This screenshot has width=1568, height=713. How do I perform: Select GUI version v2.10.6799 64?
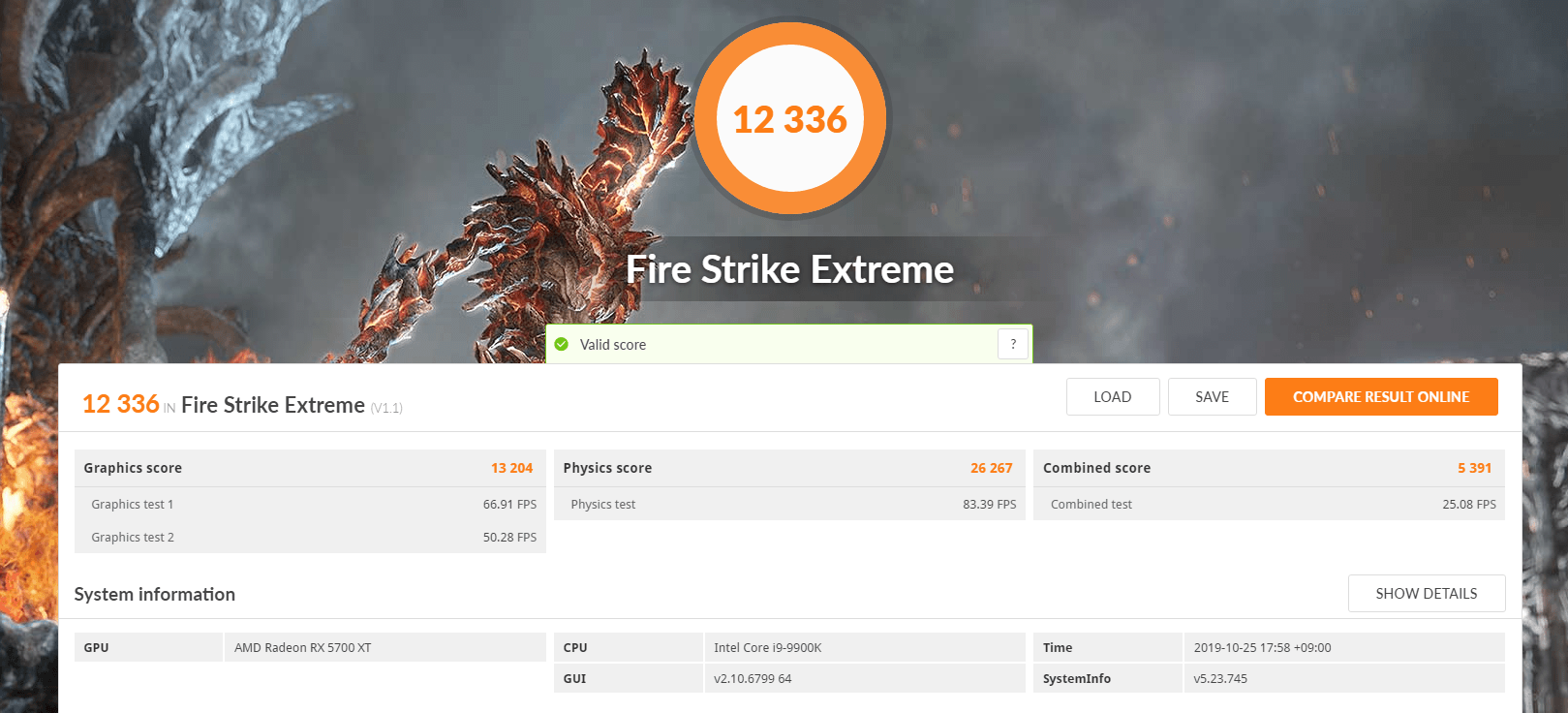753,679
